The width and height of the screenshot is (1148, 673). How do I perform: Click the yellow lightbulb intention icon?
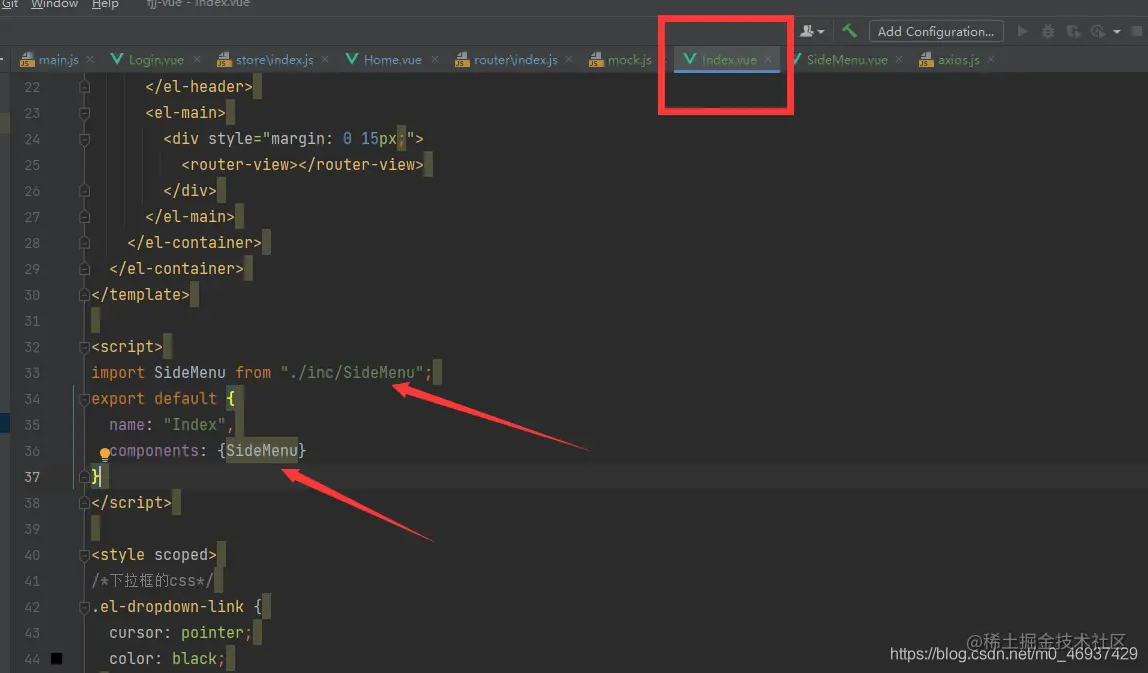click(105, 454)
